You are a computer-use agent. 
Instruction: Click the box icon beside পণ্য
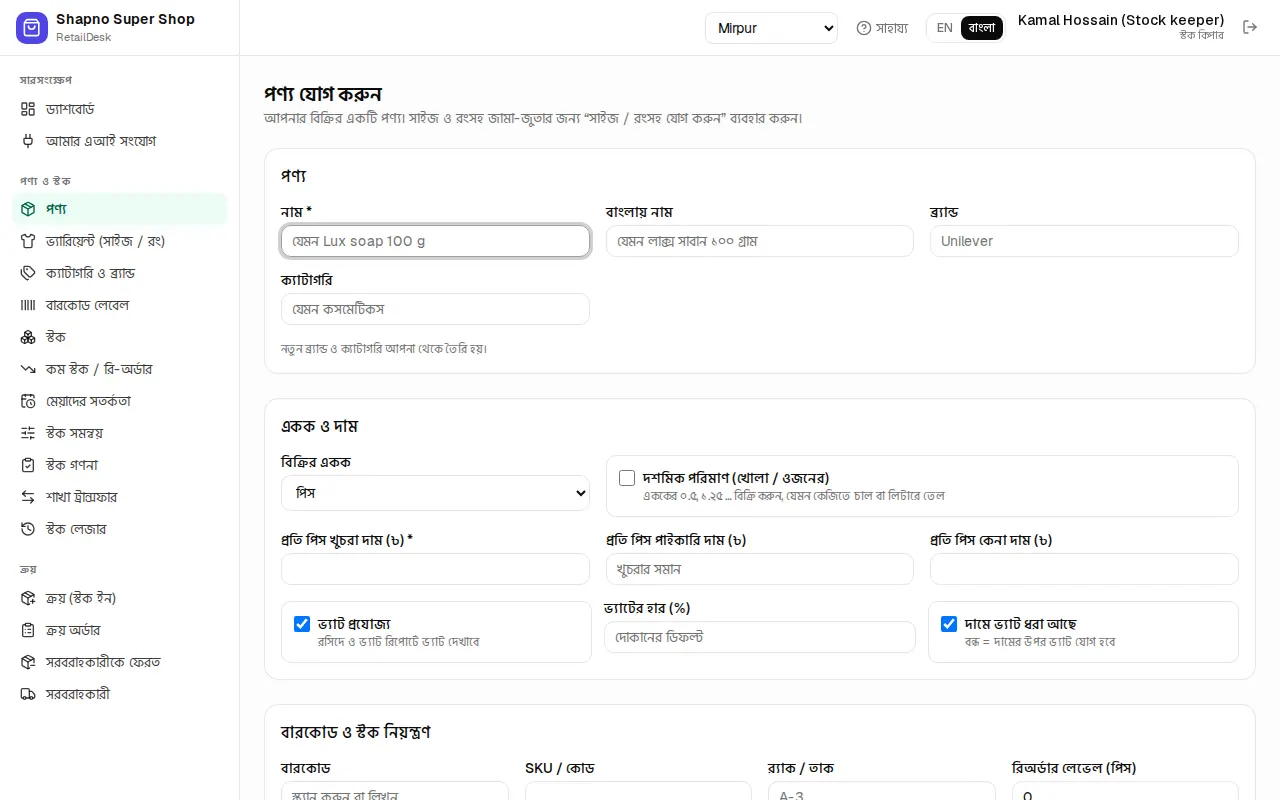[28, 209]
